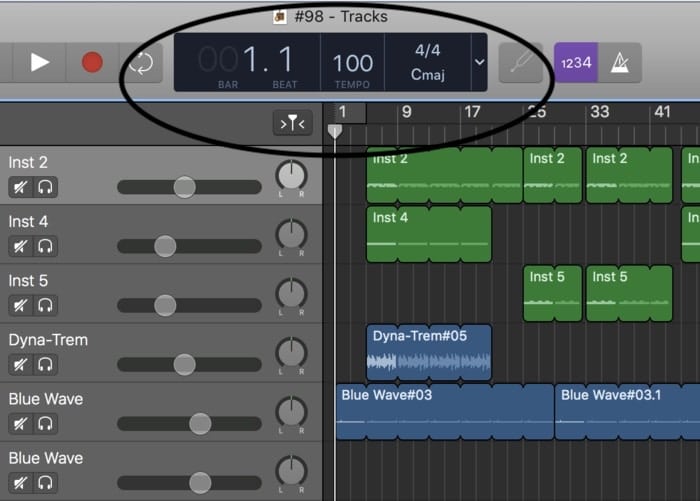Click the Inst 2 pan knob
The height and width of the screenshot is (501, 700).
point(291,175)
